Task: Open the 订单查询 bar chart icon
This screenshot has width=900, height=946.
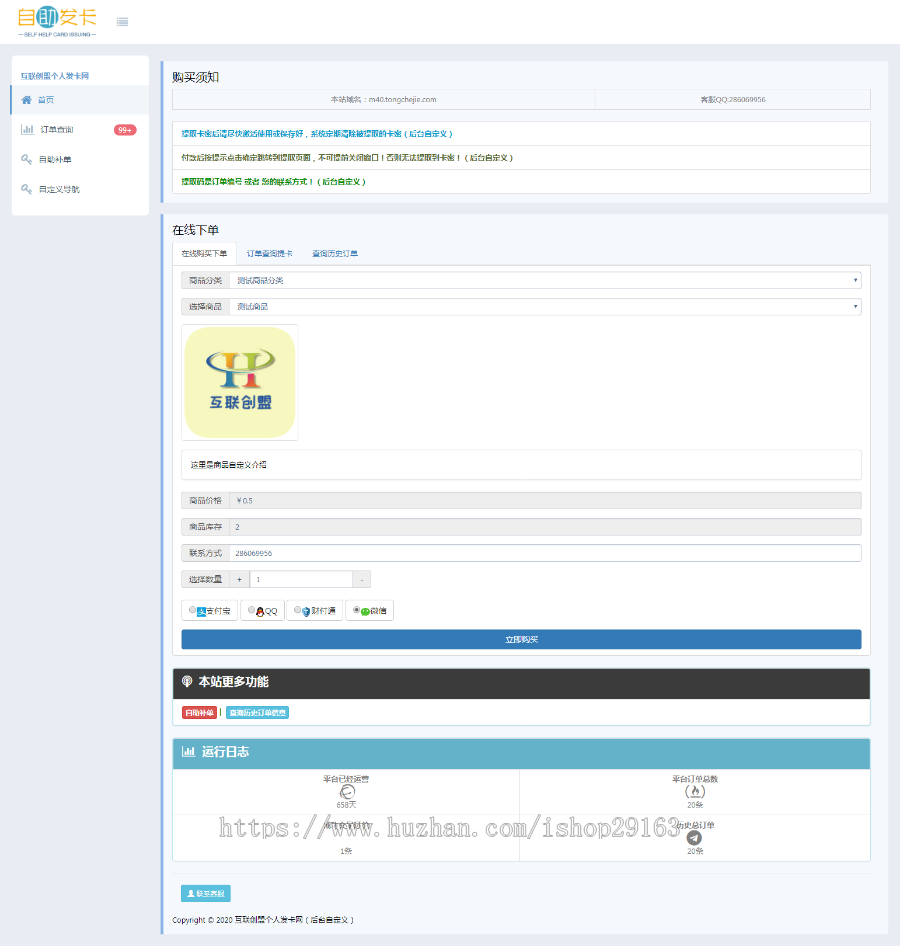Action: tap(27, 129)
